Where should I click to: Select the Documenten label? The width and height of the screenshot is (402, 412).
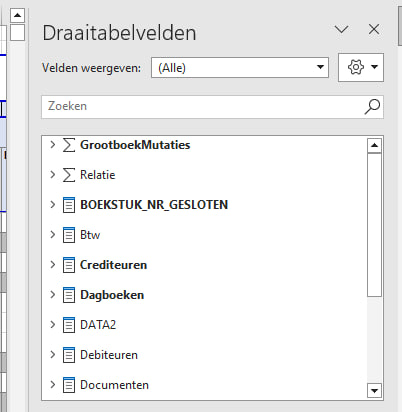pos(114,385)
